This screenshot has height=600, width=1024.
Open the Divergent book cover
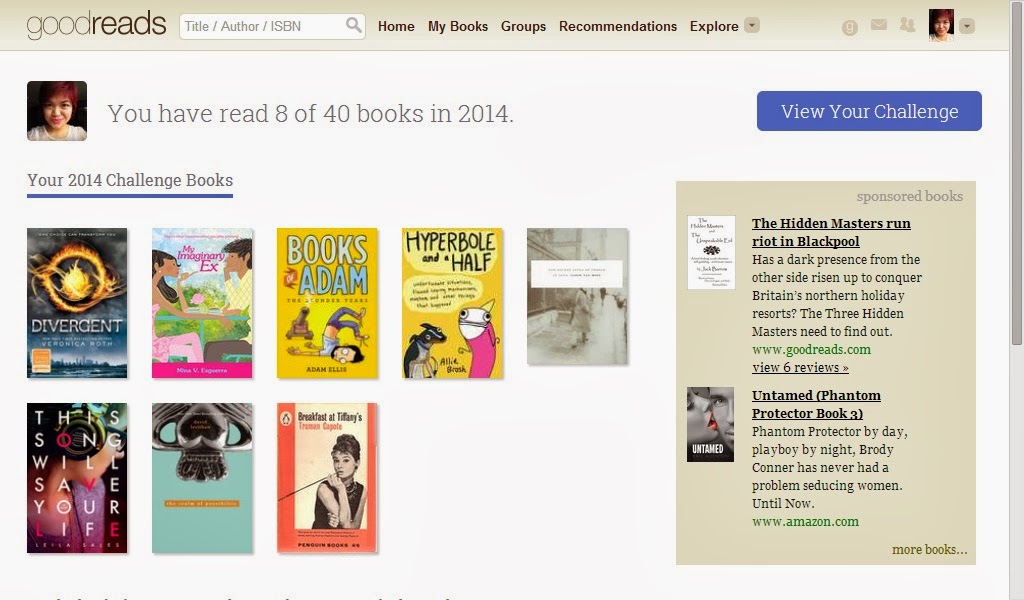[x=77, y=303]
